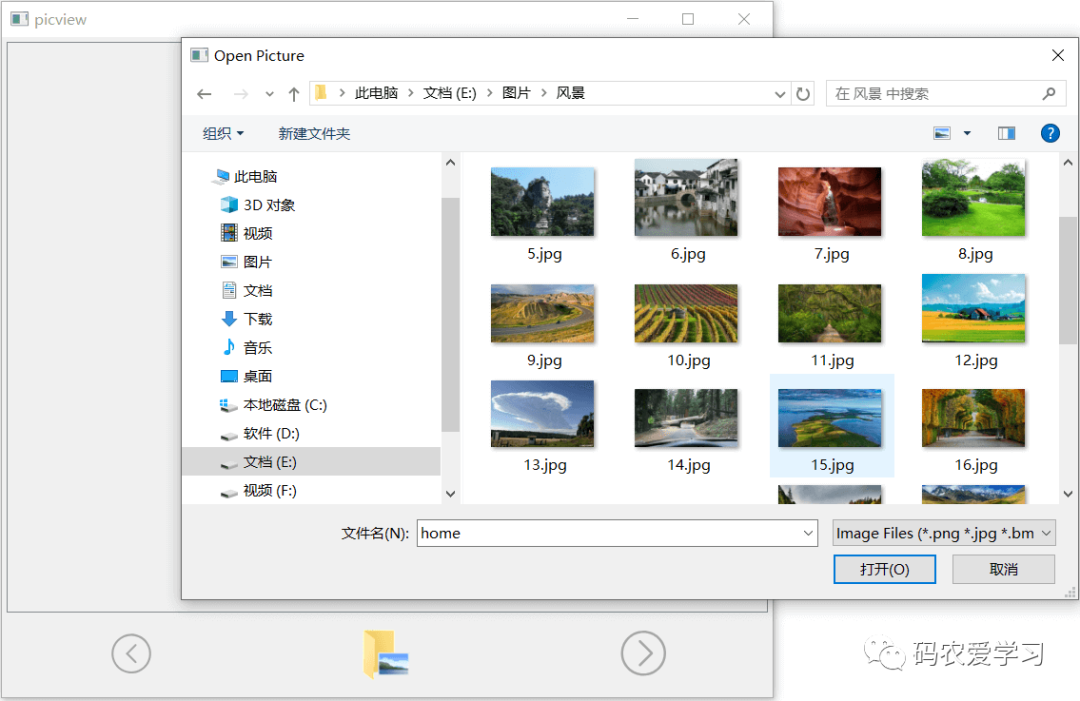
Task: Open help with the question mark icon
Action: [x=1050, y=133]
